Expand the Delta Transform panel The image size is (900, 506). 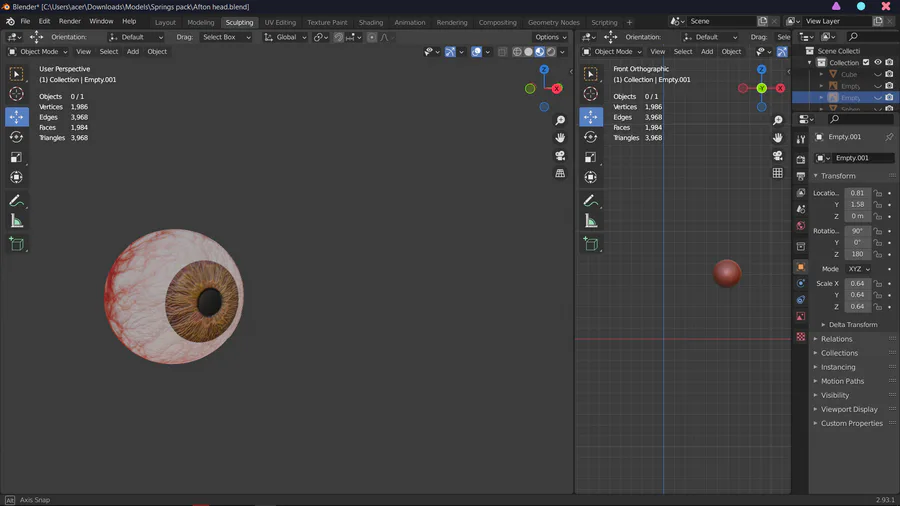click(x=852, y=325)
